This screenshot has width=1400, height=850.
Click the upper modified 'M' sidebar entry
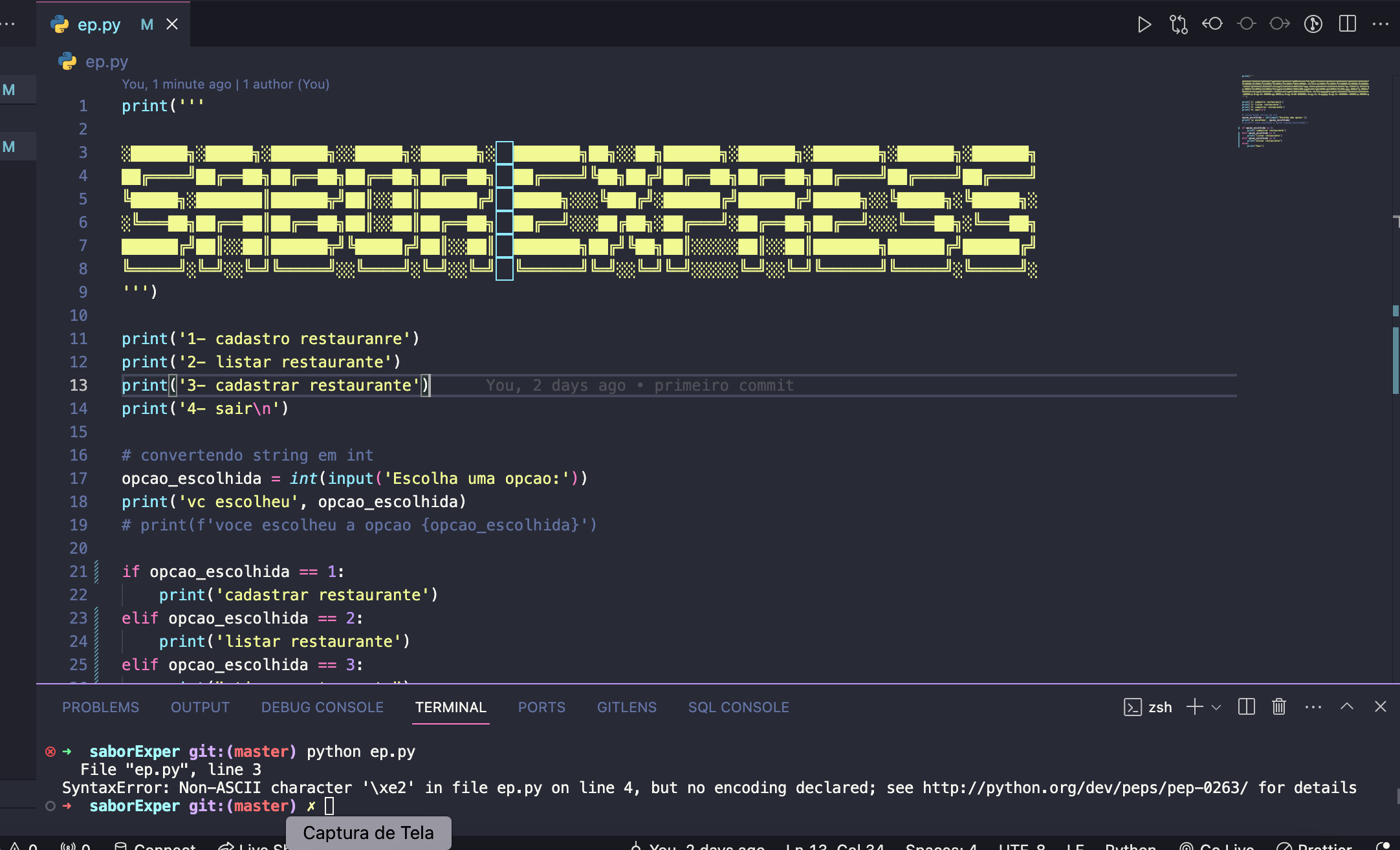pos(9,90)
